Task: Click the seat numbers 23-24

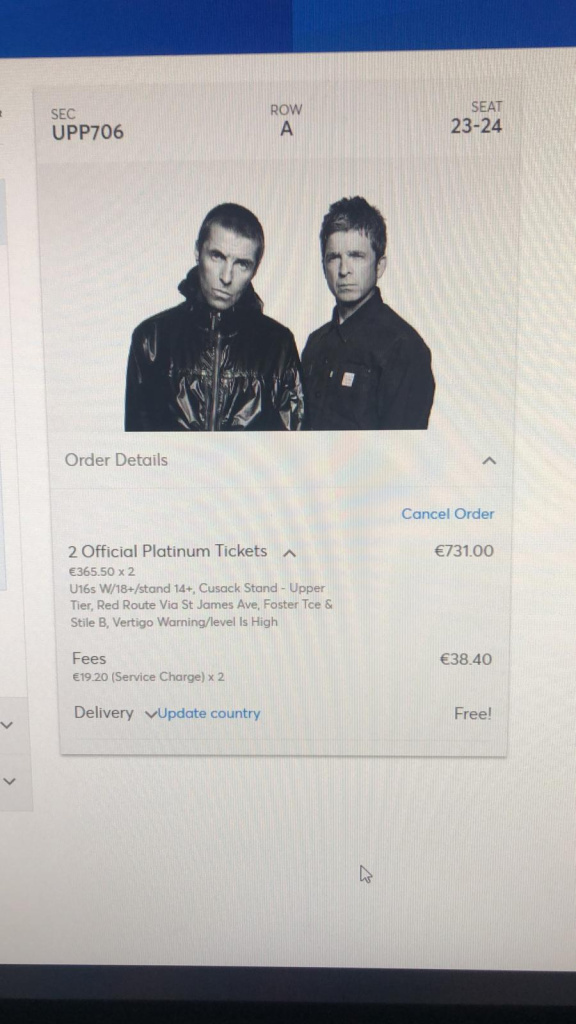Action: click(476, 126)
